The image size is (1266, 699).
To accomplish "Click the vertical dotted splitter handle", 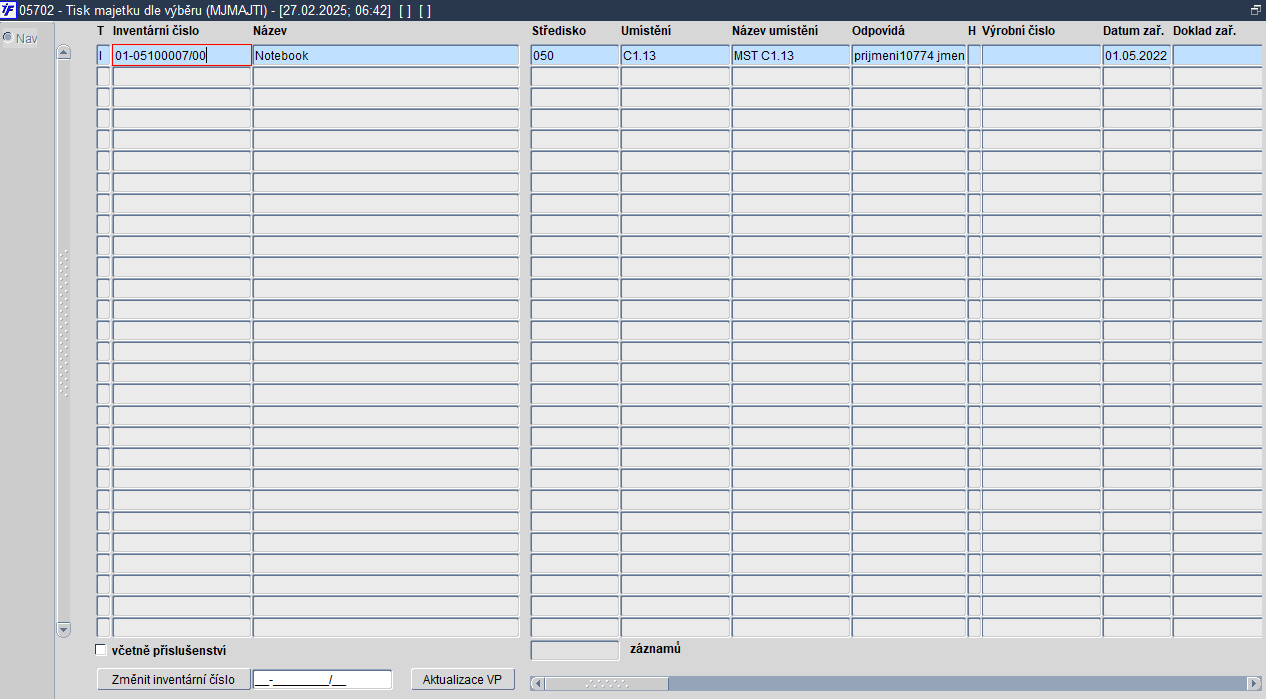I will [64, 323].
